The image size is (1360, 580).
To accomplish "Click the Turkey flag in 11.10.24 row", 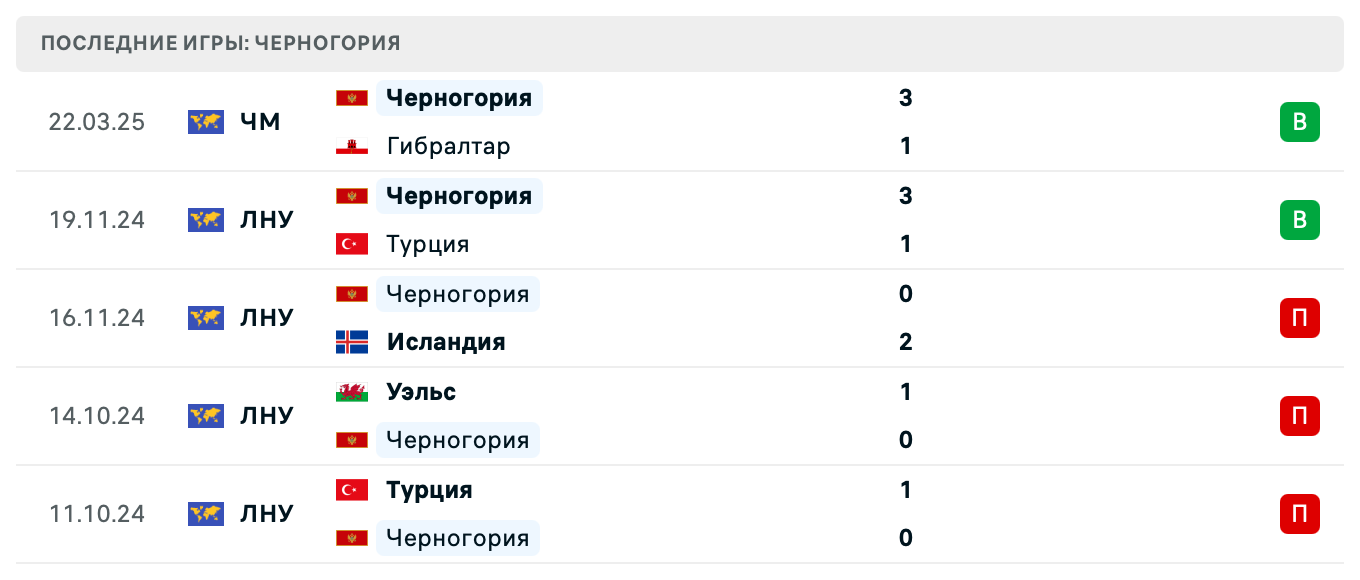I will [351, 490].
